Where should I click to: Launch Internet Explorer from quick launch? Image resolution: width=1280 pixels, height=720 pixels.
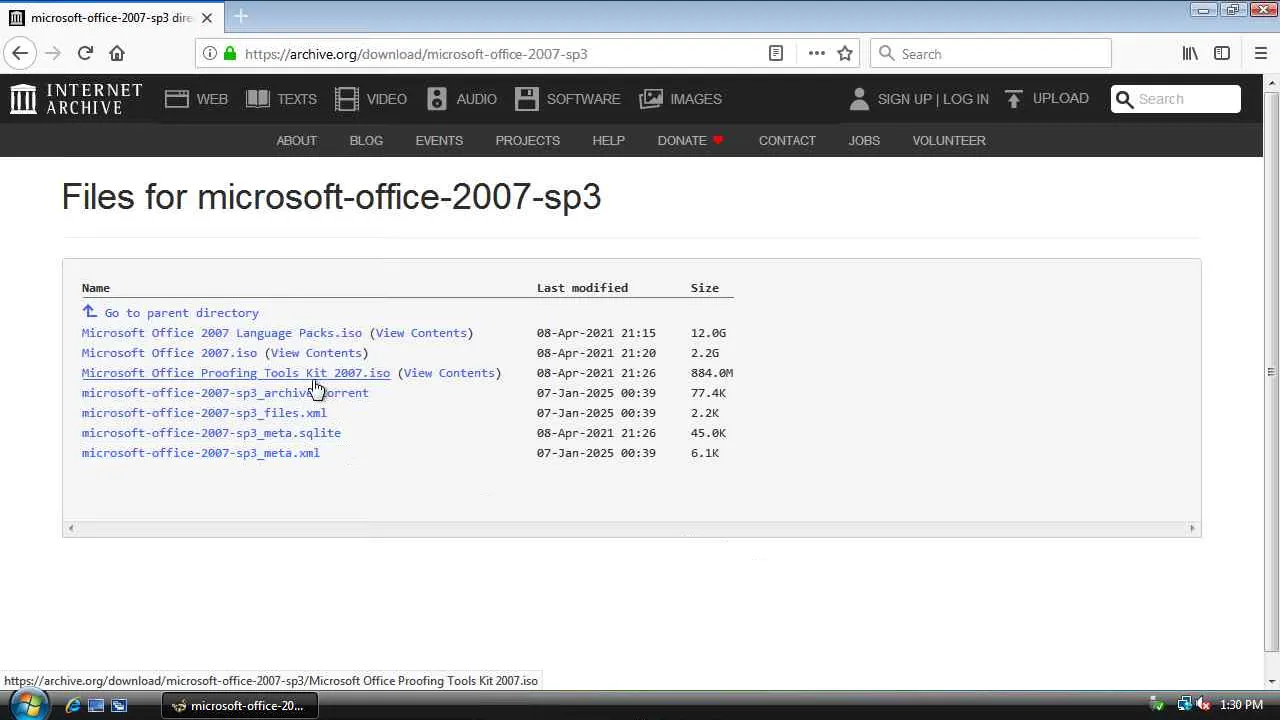(73, 706)
